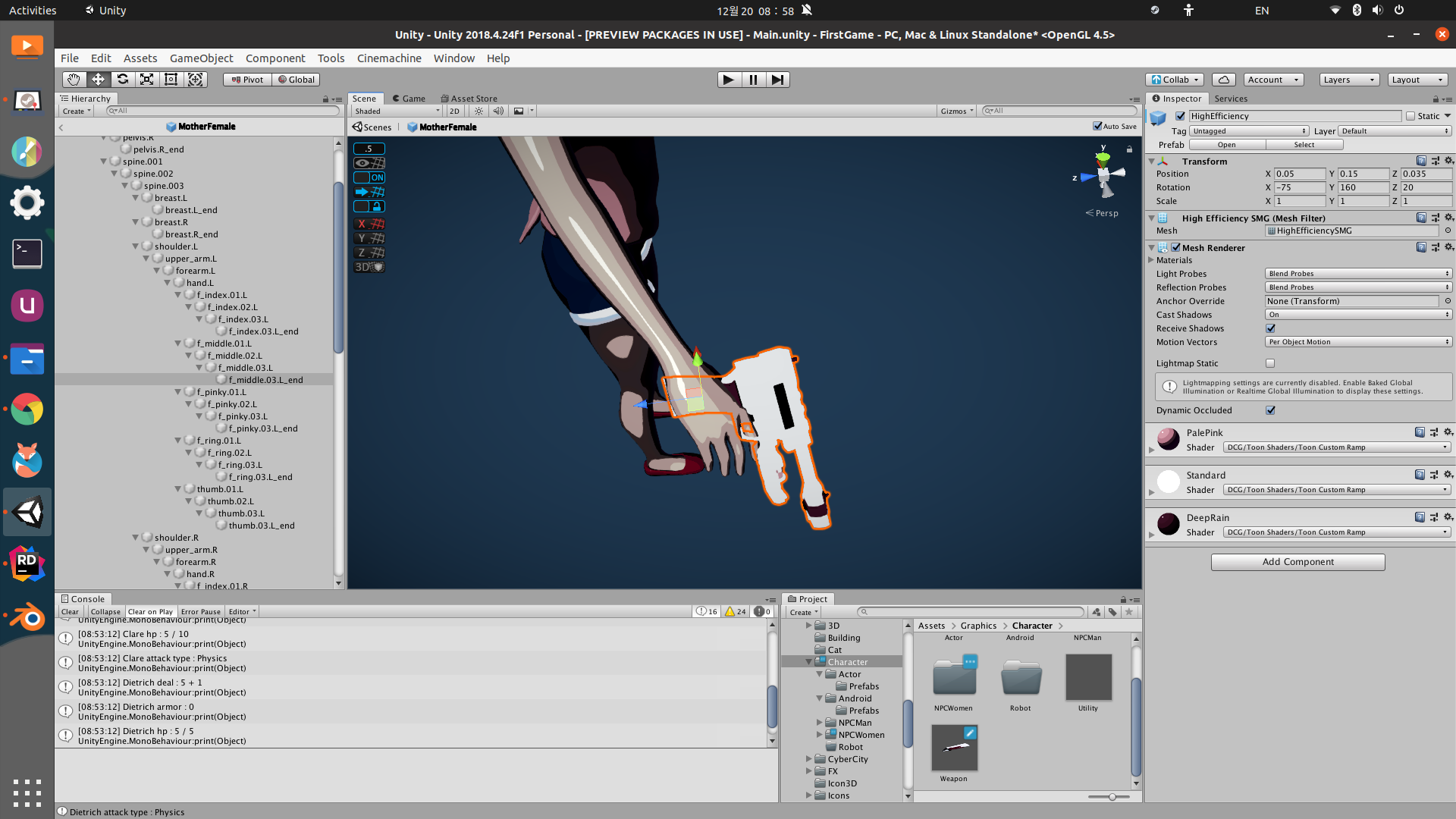Open the Shaded draw mode dropdown
Image resolution: width=1456 pixels, height=819 pixels.
click(x=397, y=111)
